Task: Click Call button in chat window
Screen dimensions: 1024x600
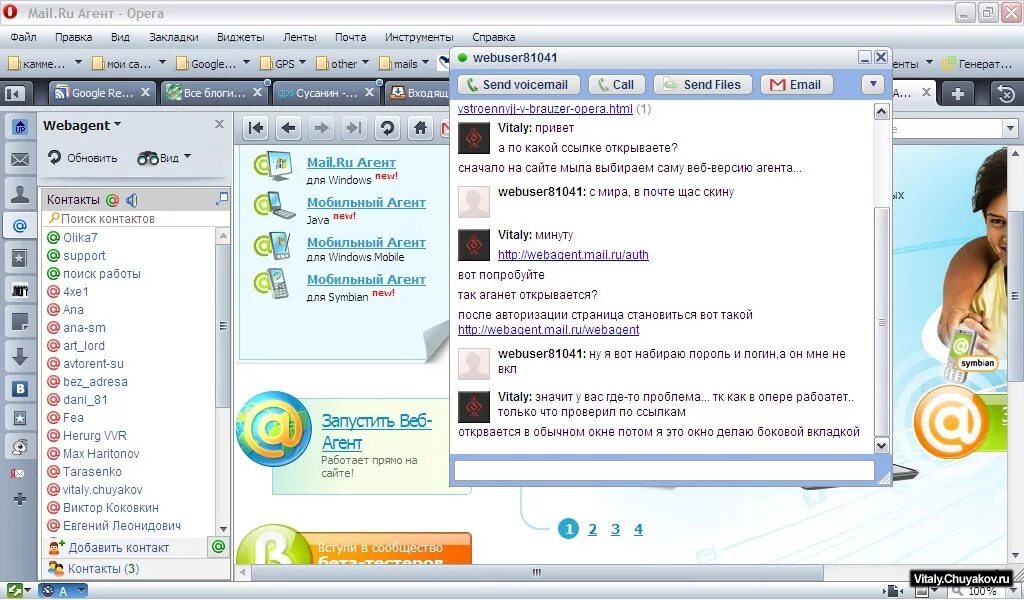Action: [x=616, y=85]
